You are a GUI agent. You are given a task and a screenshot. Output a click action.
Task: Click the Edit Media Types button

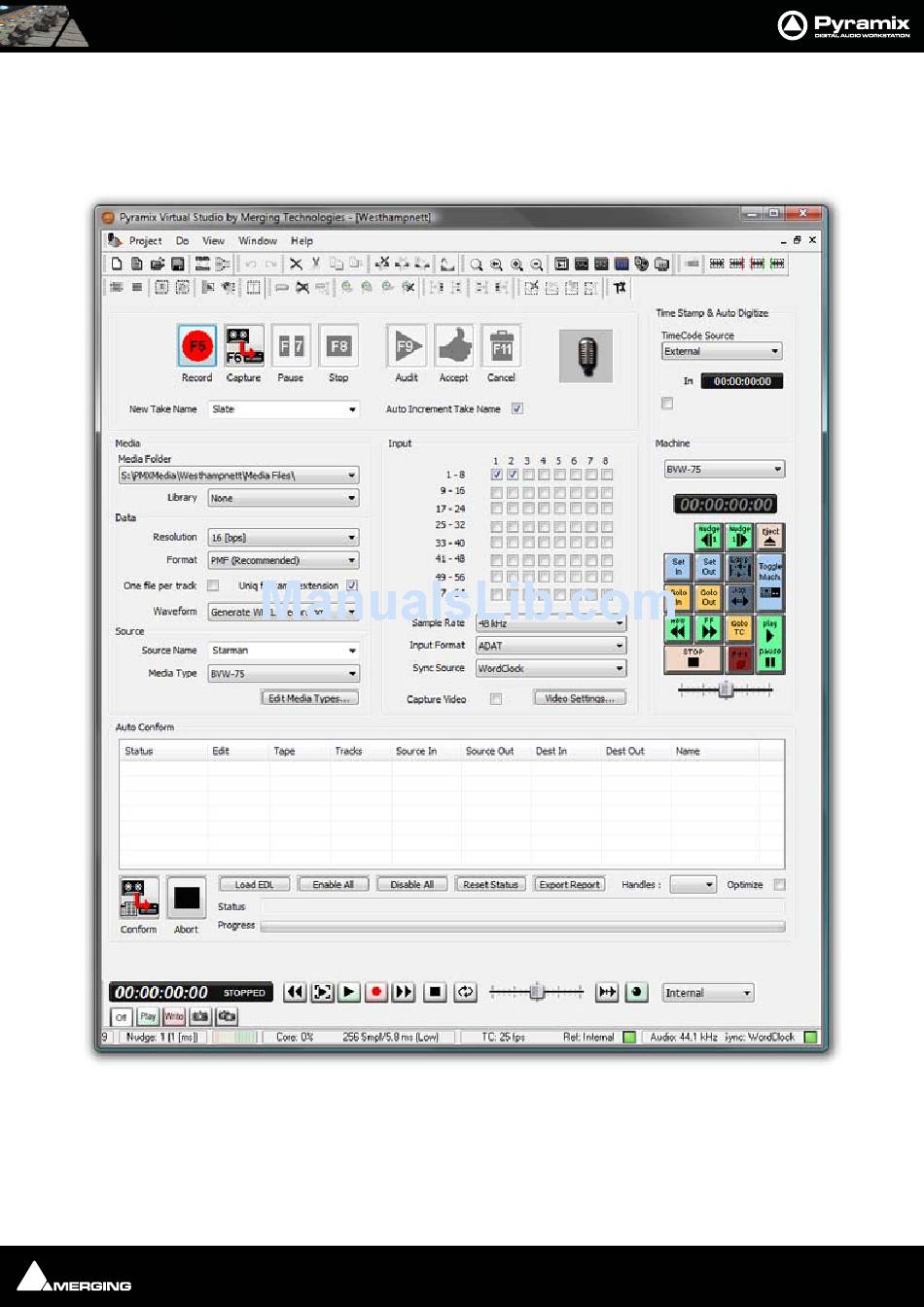click(x=309, y=698)
